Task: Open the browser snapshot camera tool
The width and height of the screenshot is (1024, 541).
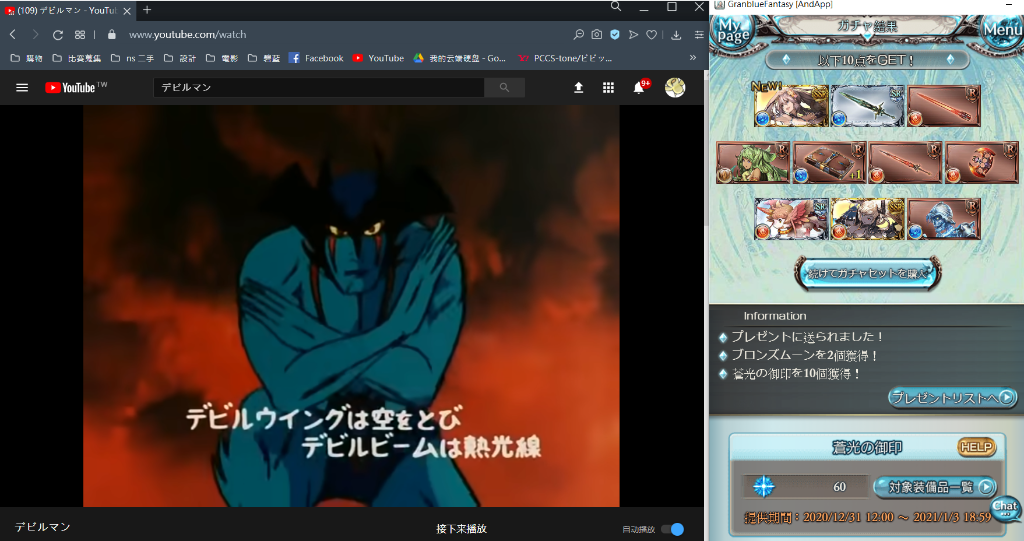Action: point(596,35)
